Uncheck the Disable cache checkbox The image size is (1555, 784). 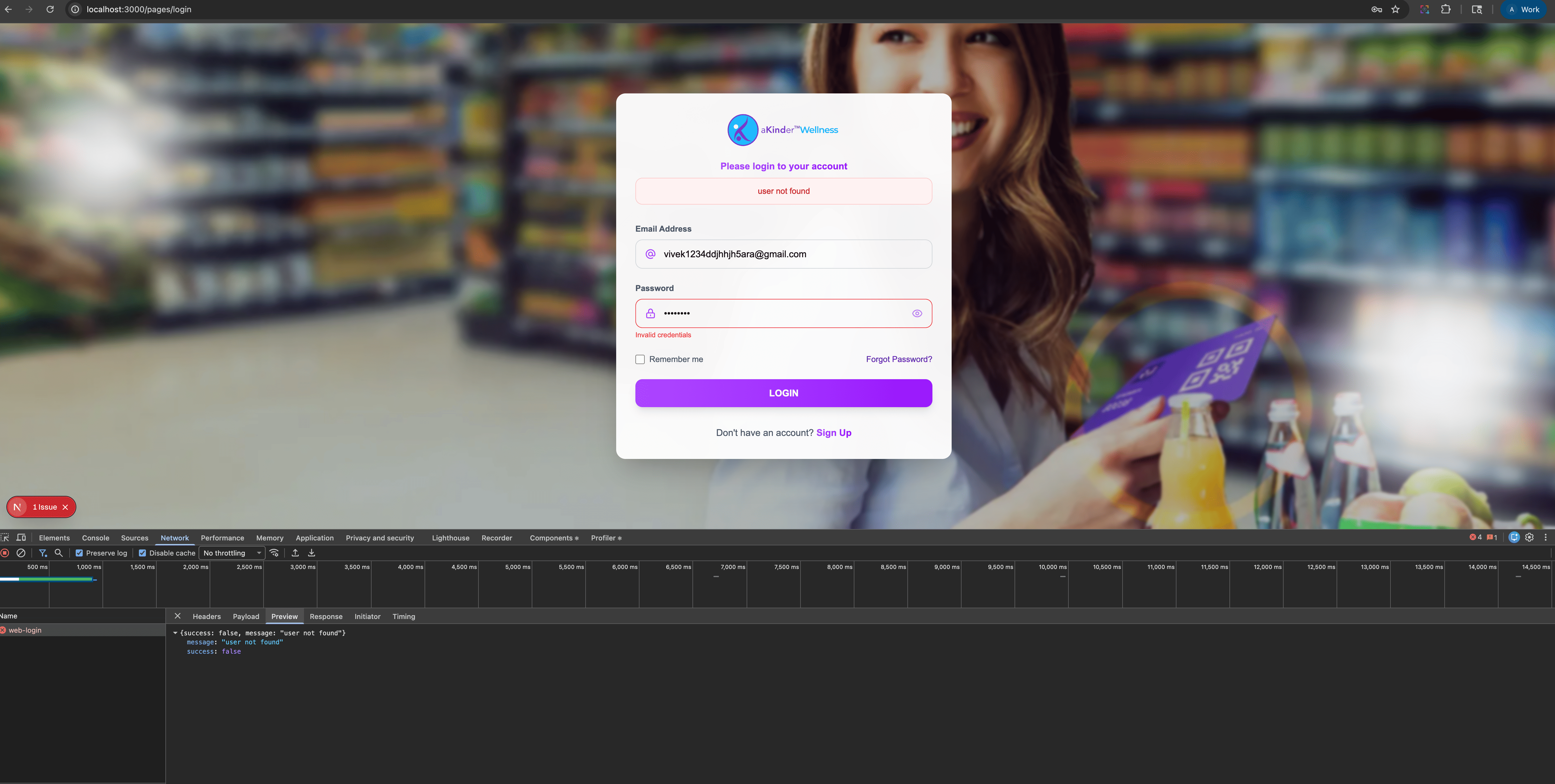coord(142,553)
